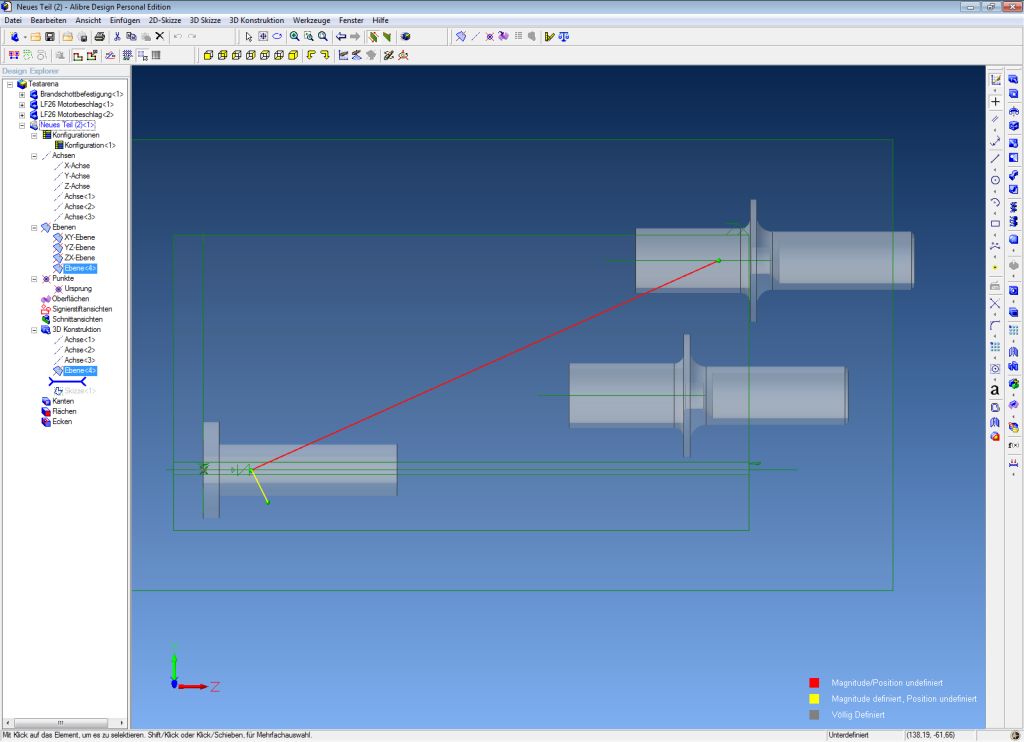Screen dimensions: 1024x742
Task: Open the Bearbeiten menu
Action: coord(48,20)
